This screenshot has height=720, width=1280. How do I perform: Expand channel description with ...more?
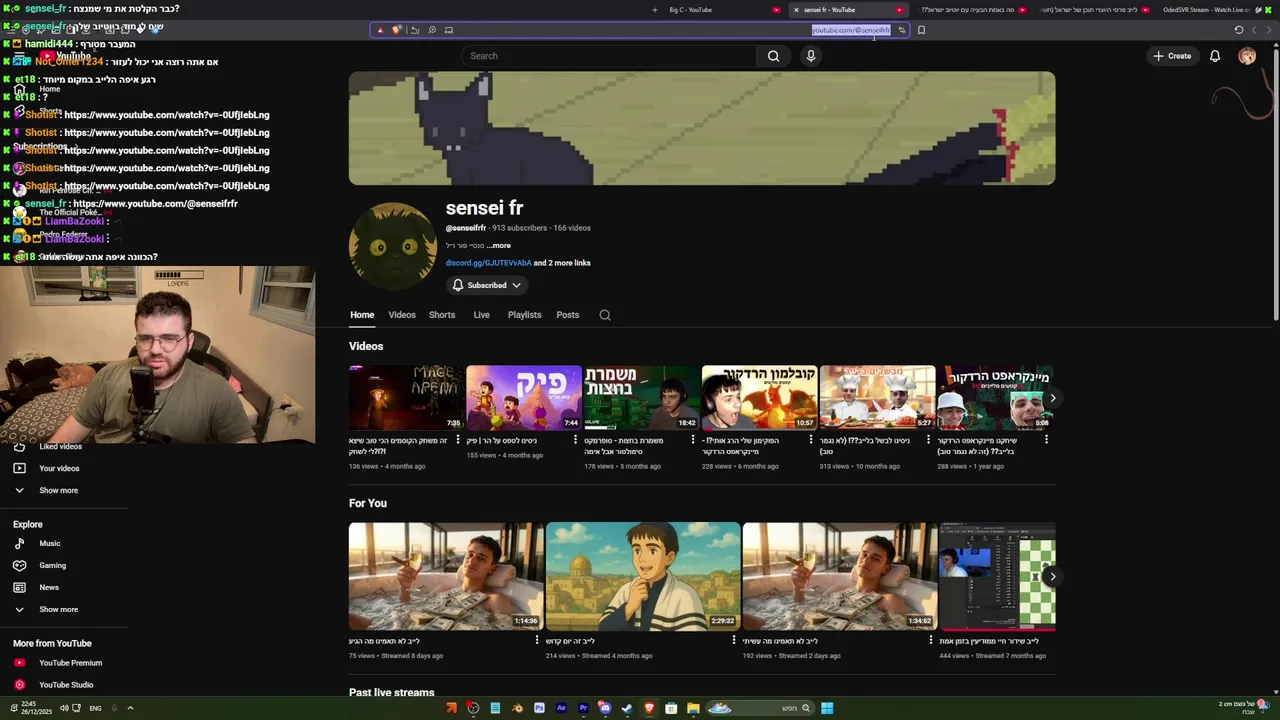(x=498, y=246)
